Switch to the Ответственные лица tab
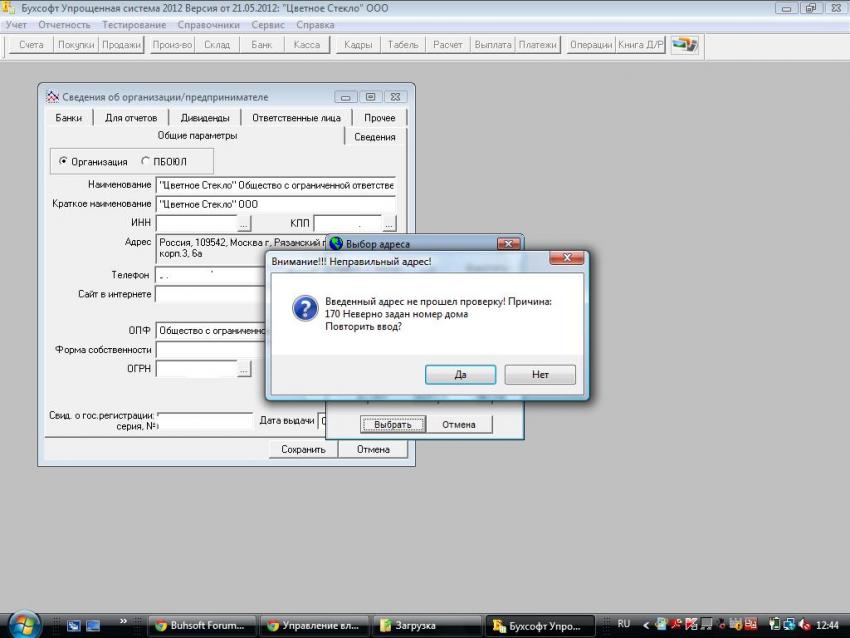This screenshot has height=638, width=850. 296,118
